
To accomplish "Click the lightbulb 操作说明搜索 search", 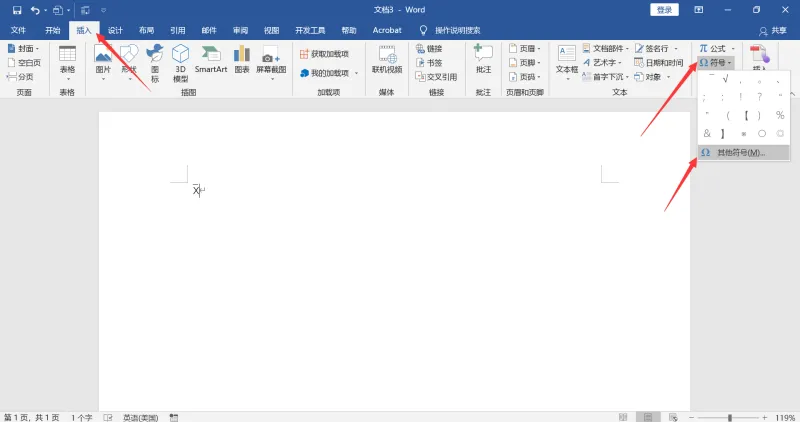I will coord(449,31).
